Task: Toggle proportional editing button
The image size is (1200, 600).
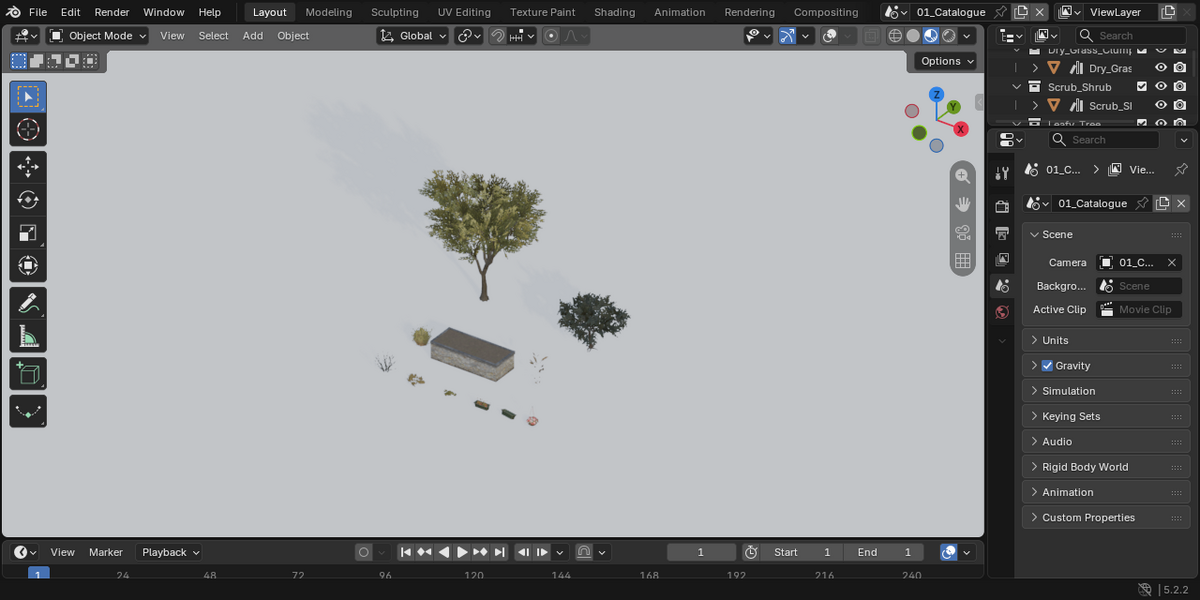Action: (551, 36)
